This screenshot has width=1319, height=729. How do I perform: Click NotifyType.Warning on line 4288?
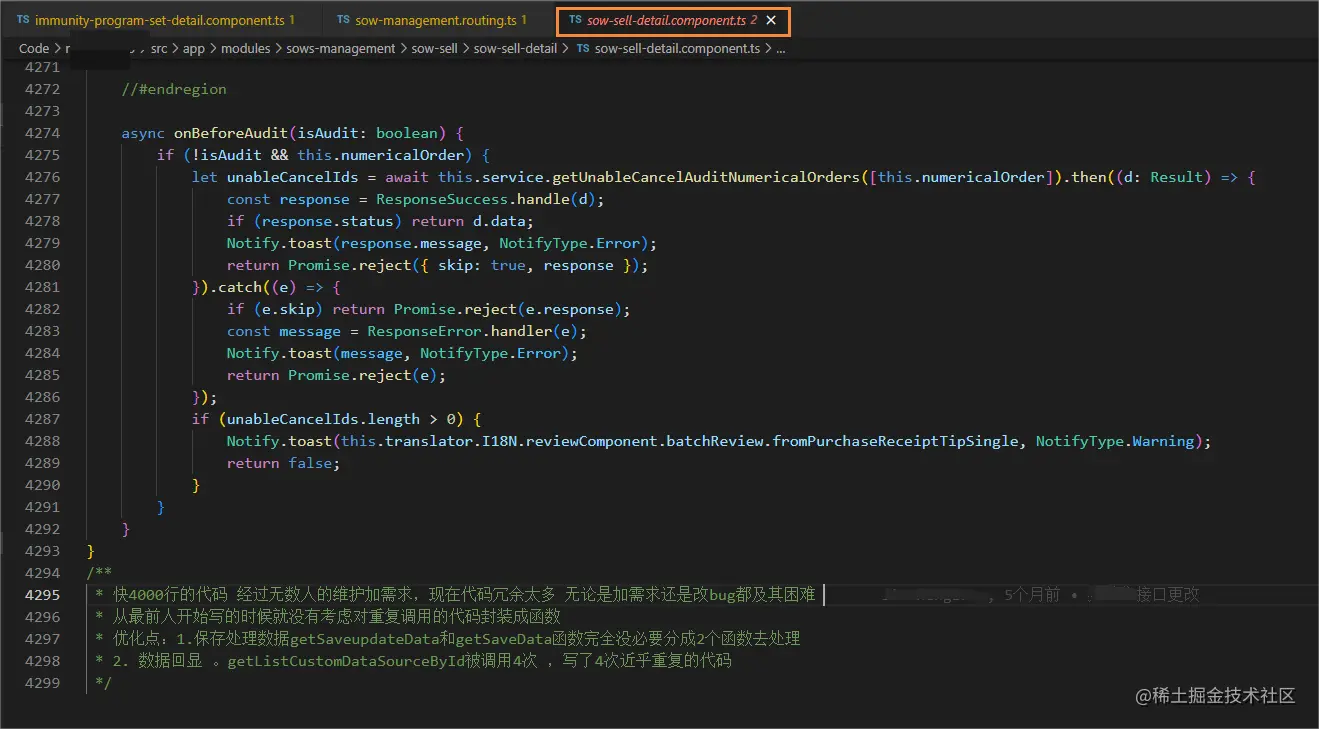point(1115,441)
